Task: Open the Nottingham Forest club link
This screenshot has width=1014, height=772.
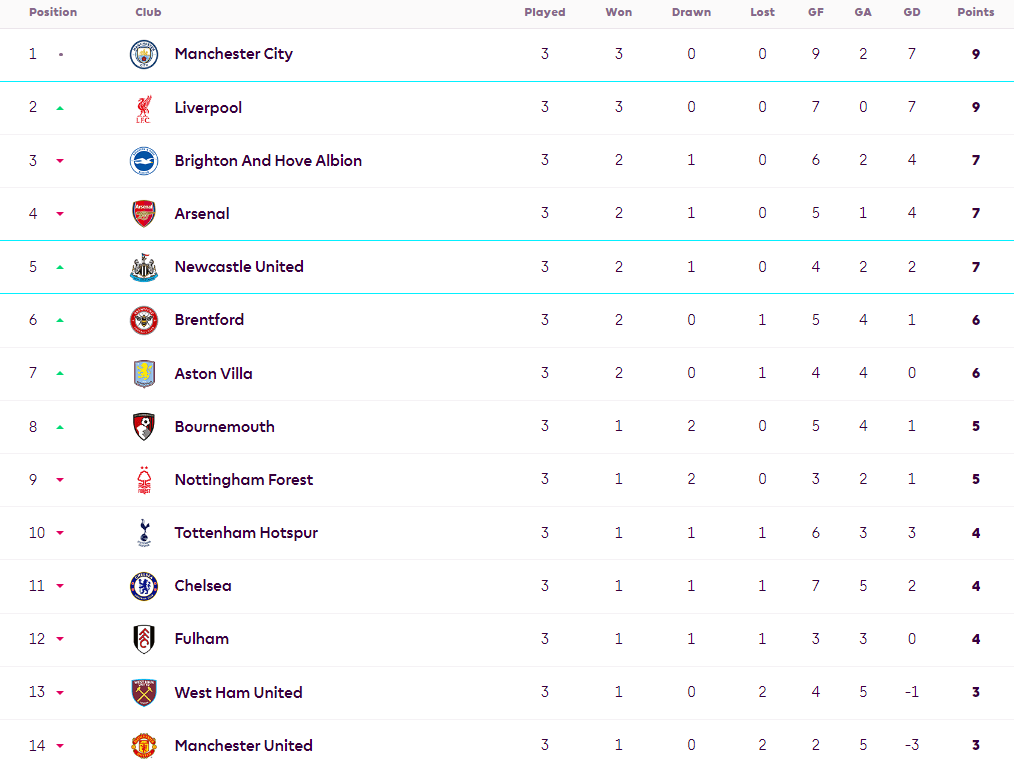Action: (x=243, y=480)
